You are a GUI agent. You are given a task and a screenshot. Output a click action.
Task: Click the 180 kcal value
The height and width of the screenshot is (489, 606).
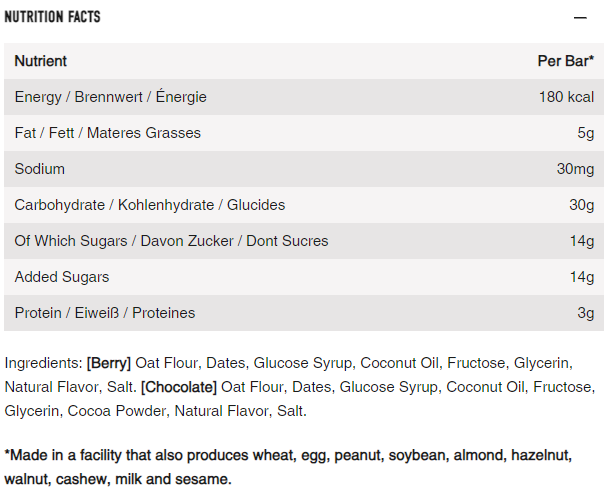pyautogui.click(x=567, y=97)
